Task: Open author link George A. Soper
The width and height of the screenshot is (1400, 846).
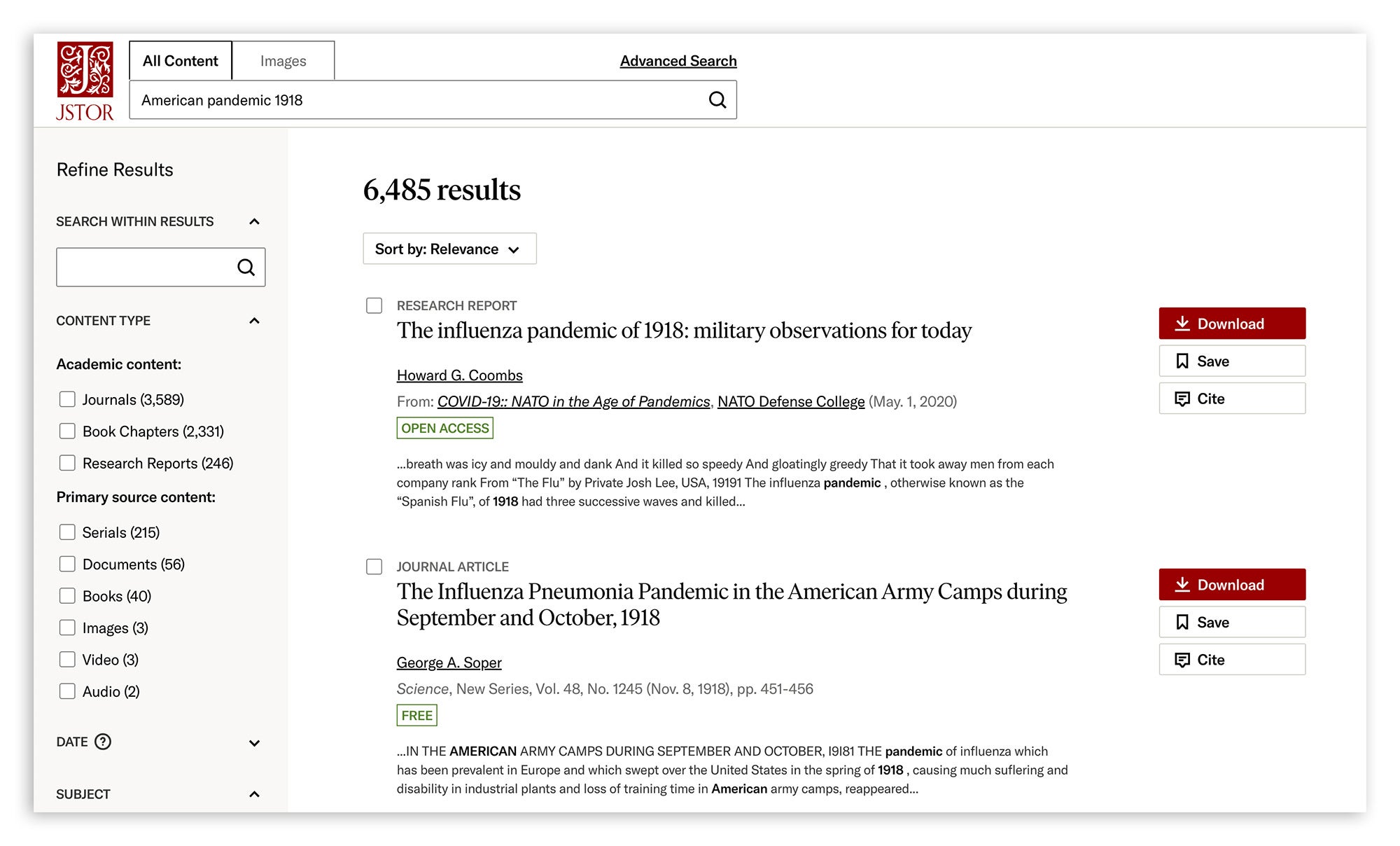Action: point(449,663)
